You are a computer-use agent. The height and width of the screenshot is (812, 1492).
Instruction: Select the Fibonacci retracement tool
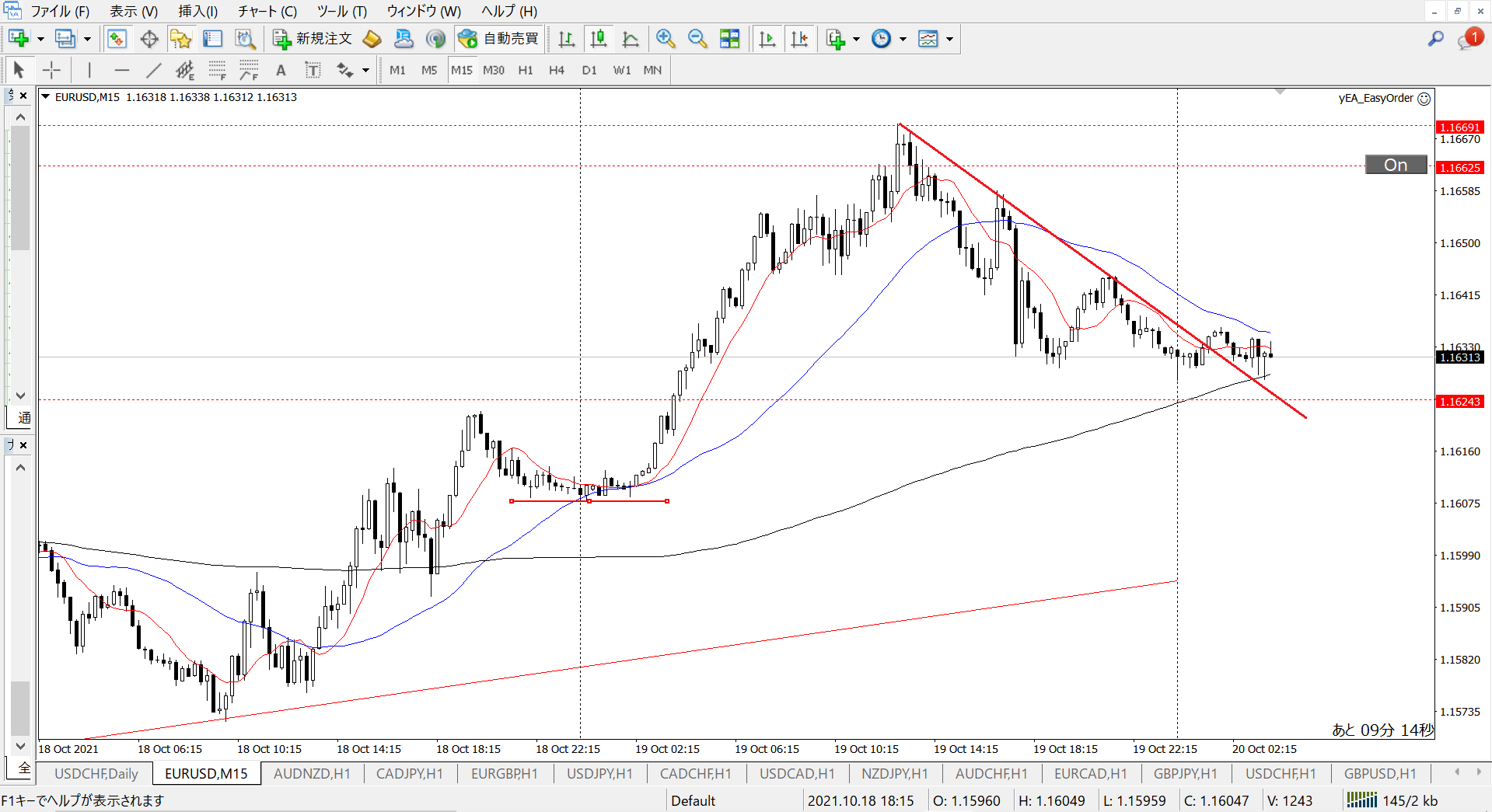coord(217,70)
